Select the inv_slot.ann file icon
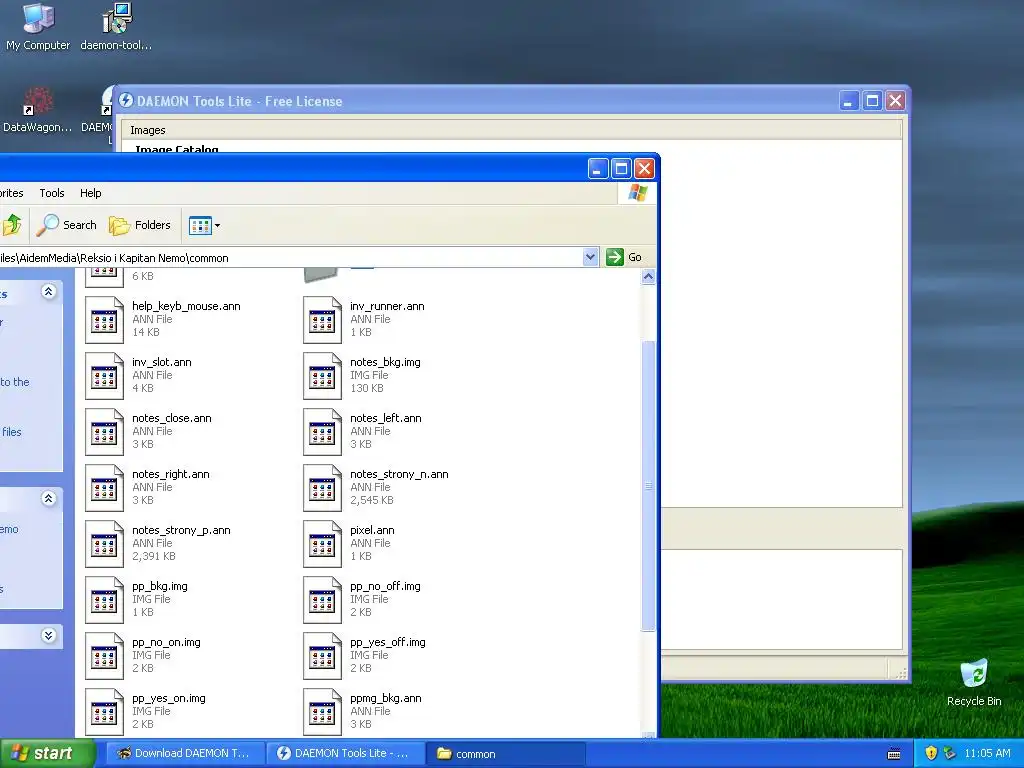 click(x=104, y=376)
